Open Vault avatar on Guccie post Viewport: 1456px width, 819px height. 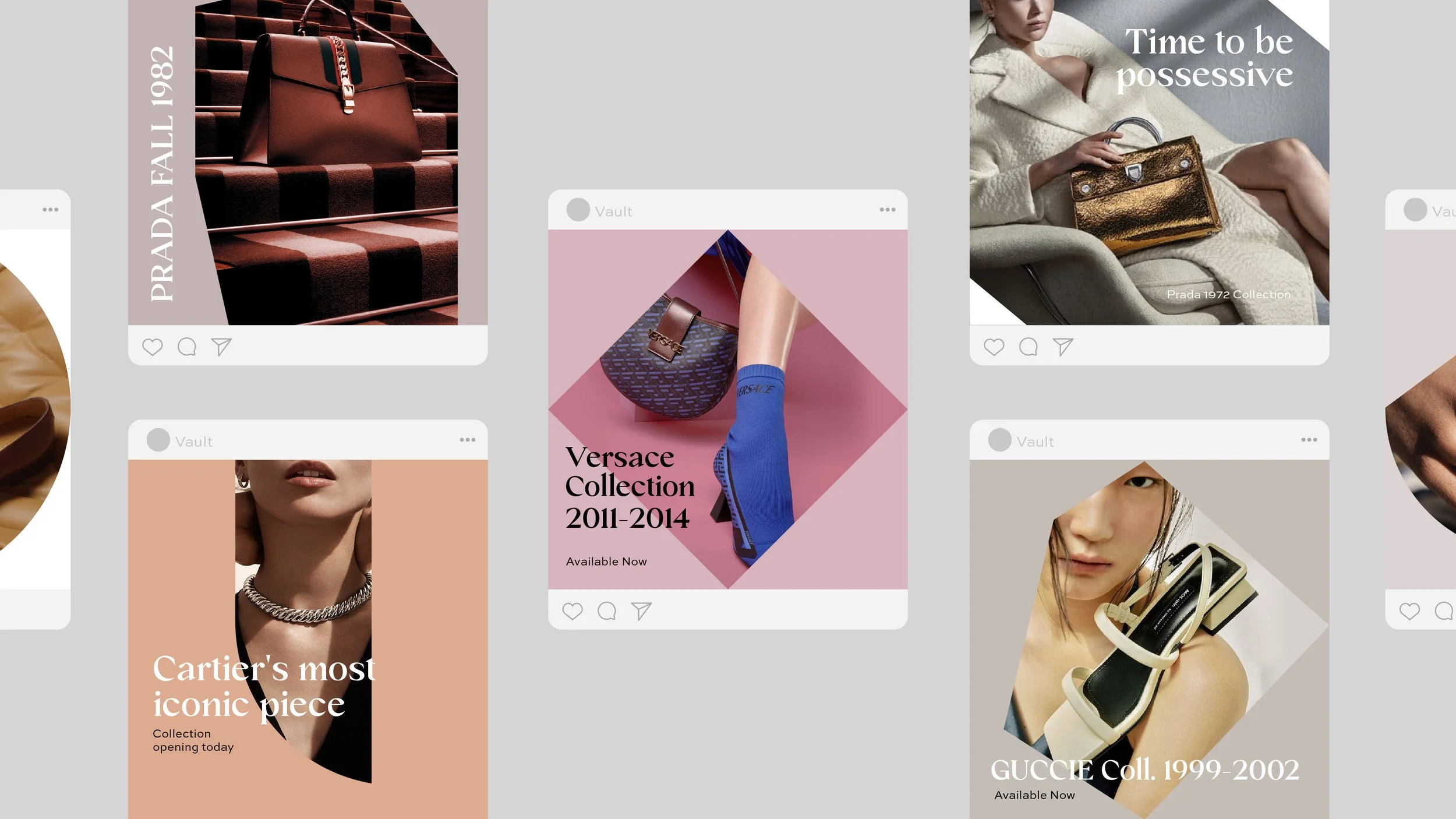(x=1000, y=440)
